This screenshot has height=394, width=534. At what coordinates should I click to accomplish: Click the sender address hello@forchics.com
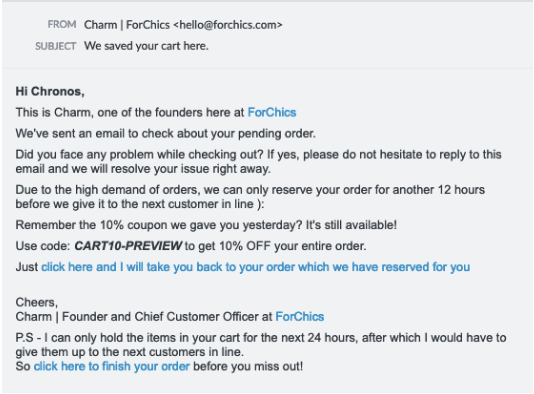[228, 25]
